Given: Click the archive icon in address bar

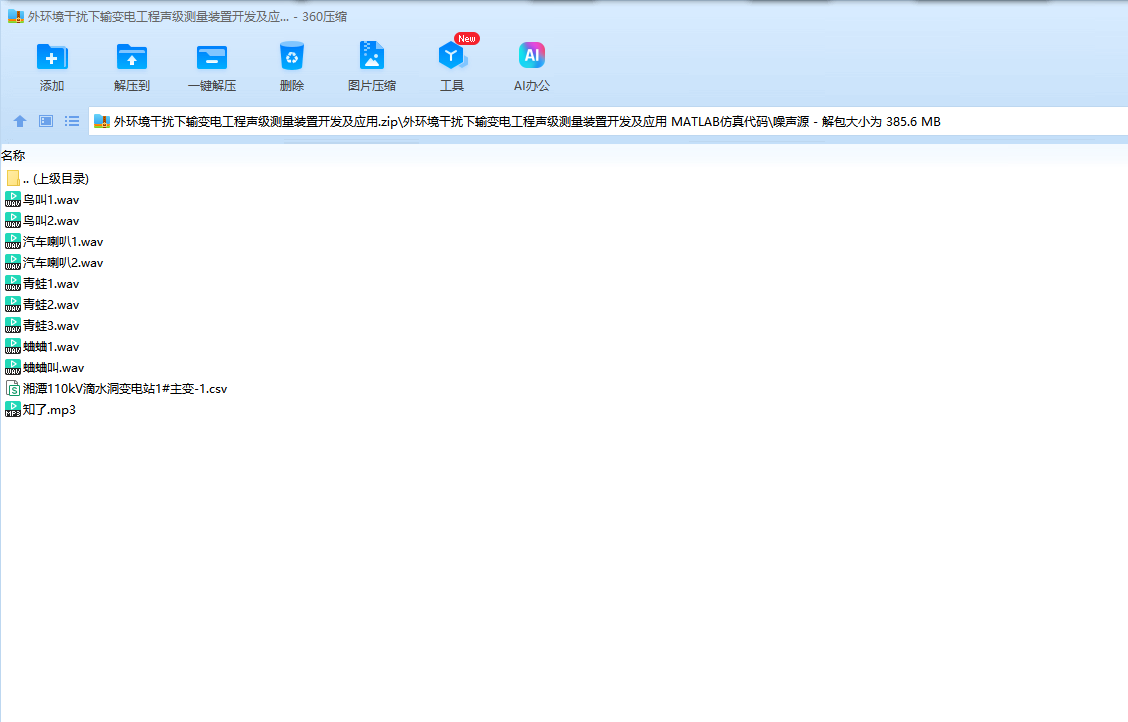Looking at the screenshot, I should point(102,122).
